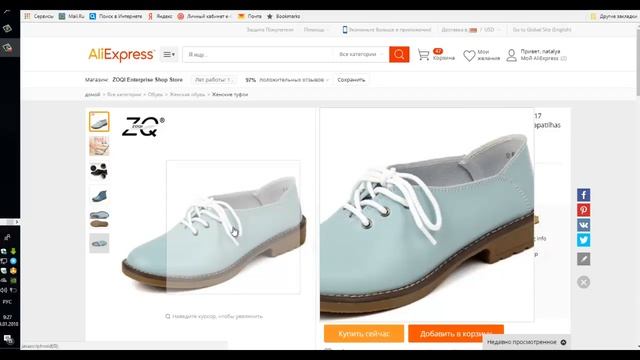This screenshot has width=640, height=360.
Task: Click the account user icon
Action: pos(511,55)
